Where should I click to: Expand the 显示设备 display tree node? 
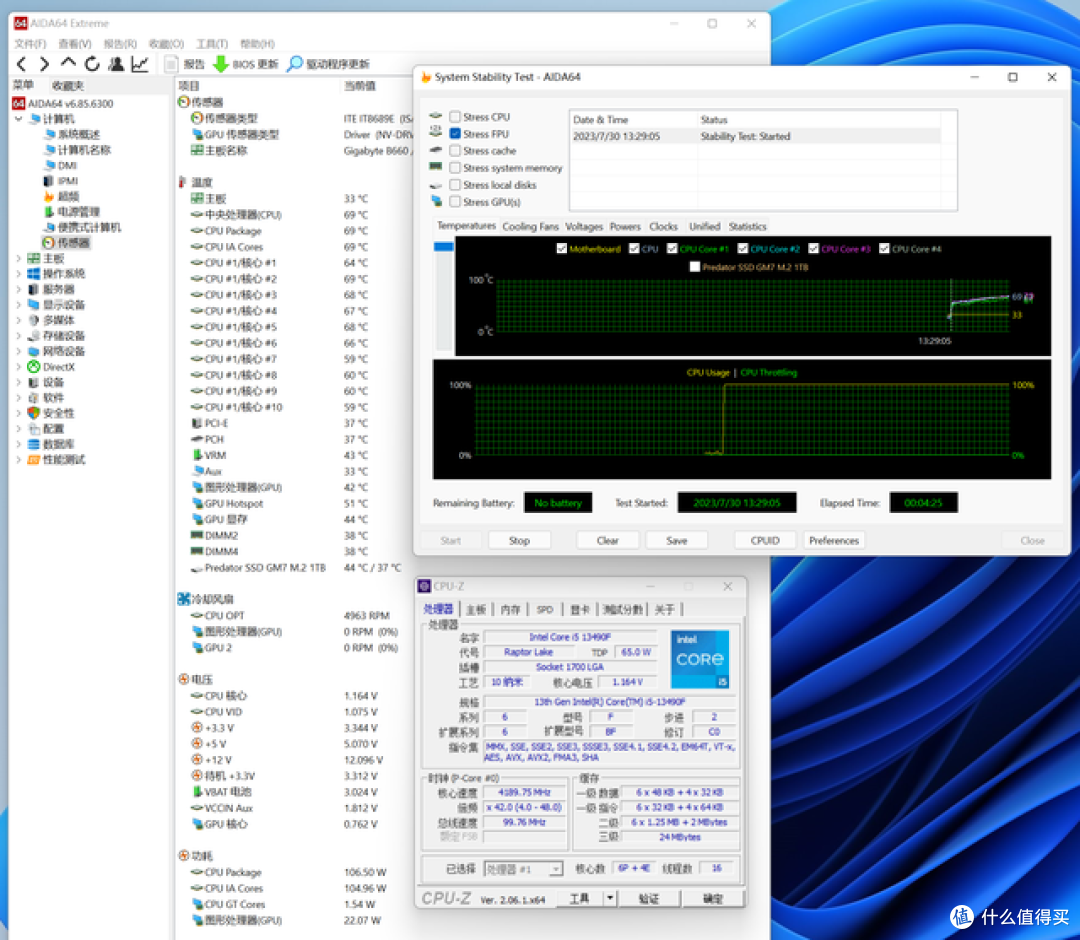pos(19,305)
